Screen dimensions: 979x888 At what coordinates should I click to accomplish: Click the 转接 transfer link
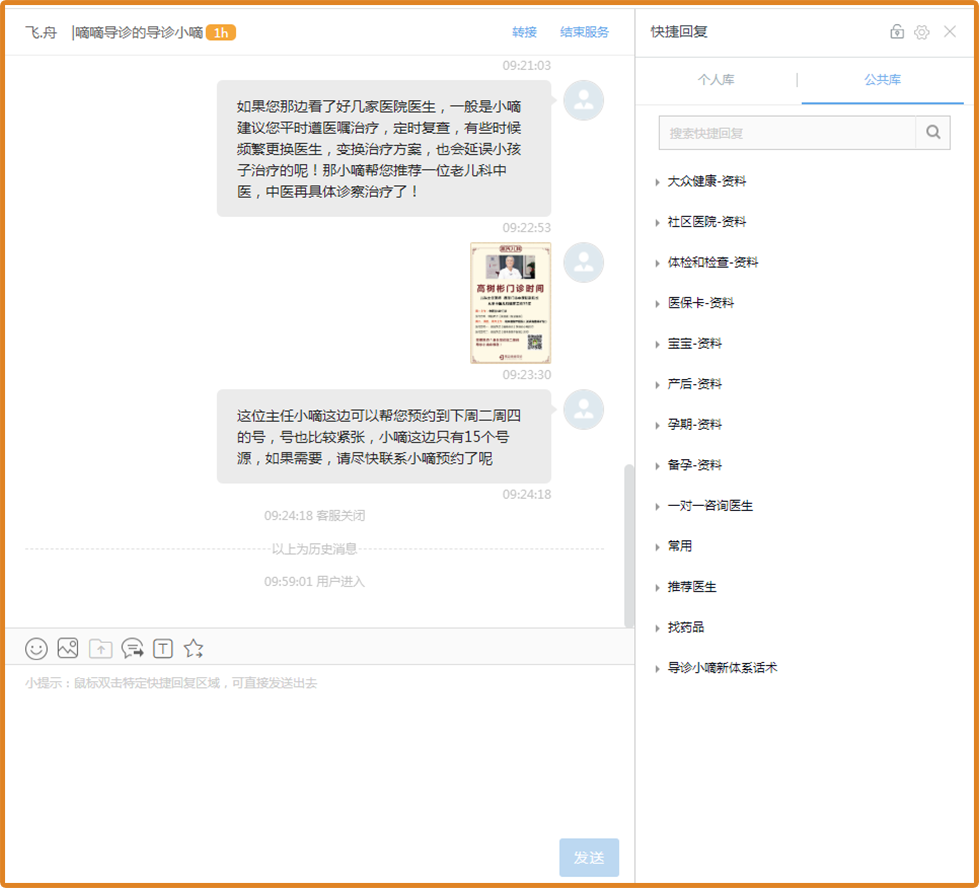(x=524, y=32)
